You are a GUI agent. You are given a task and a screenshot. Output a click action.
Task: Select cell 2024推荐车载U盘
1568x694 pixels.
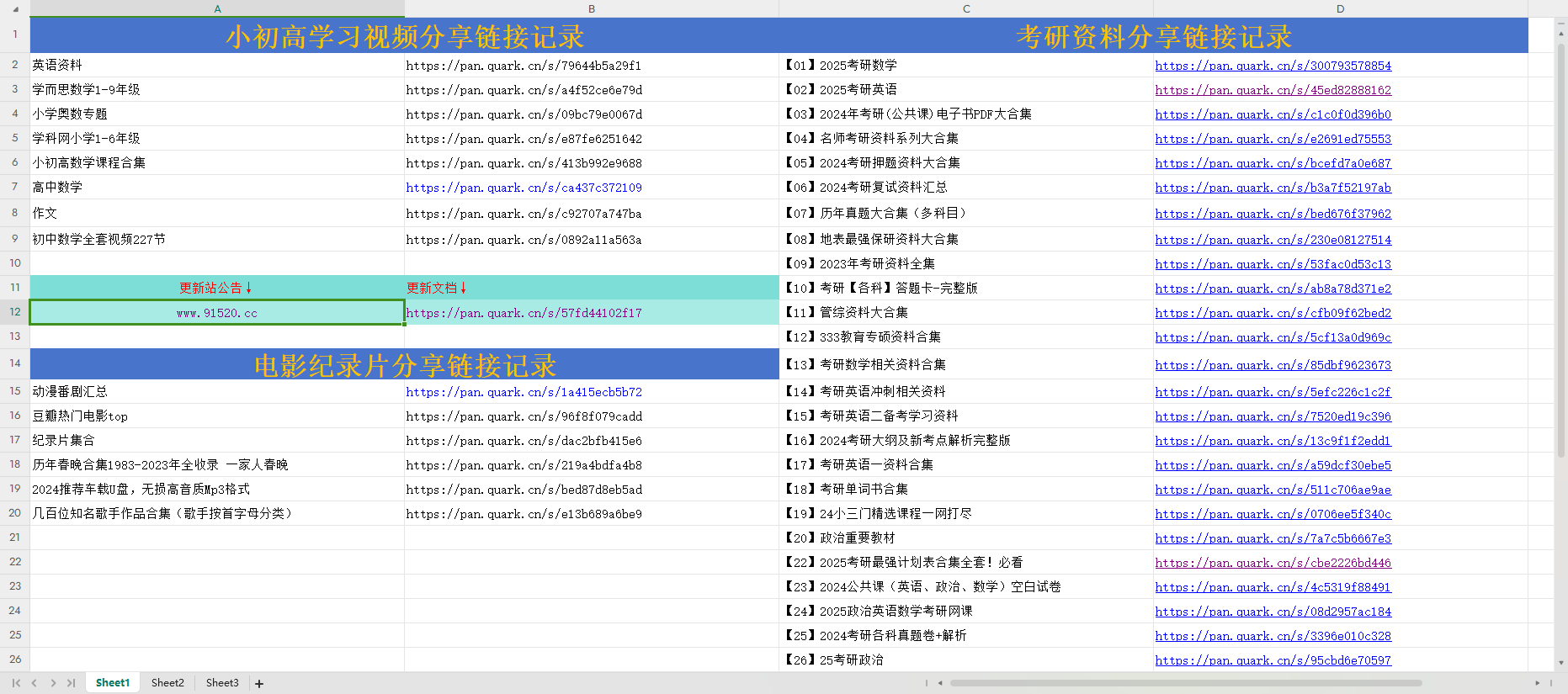[x=217, y=489]
